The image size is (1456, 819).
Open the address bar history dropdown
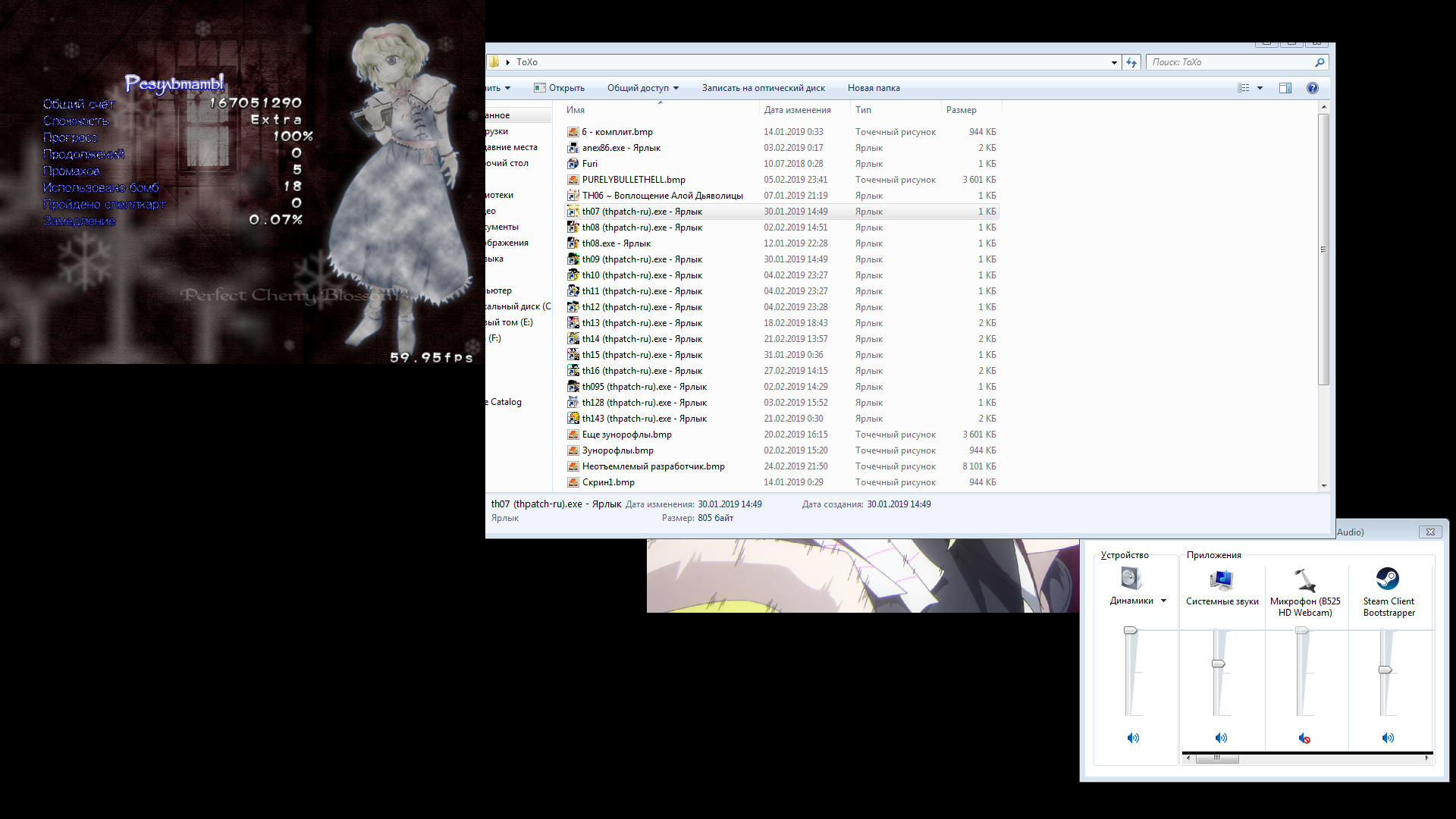1114,62
